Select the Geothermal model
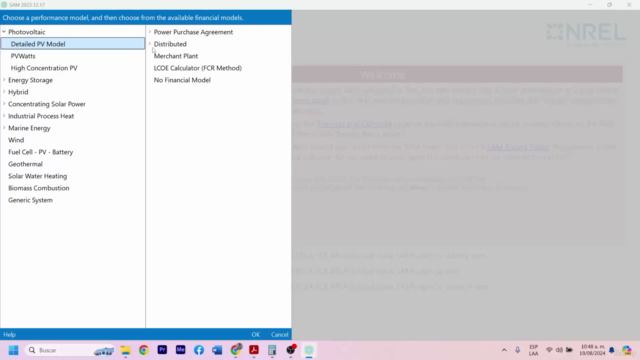 25,164
